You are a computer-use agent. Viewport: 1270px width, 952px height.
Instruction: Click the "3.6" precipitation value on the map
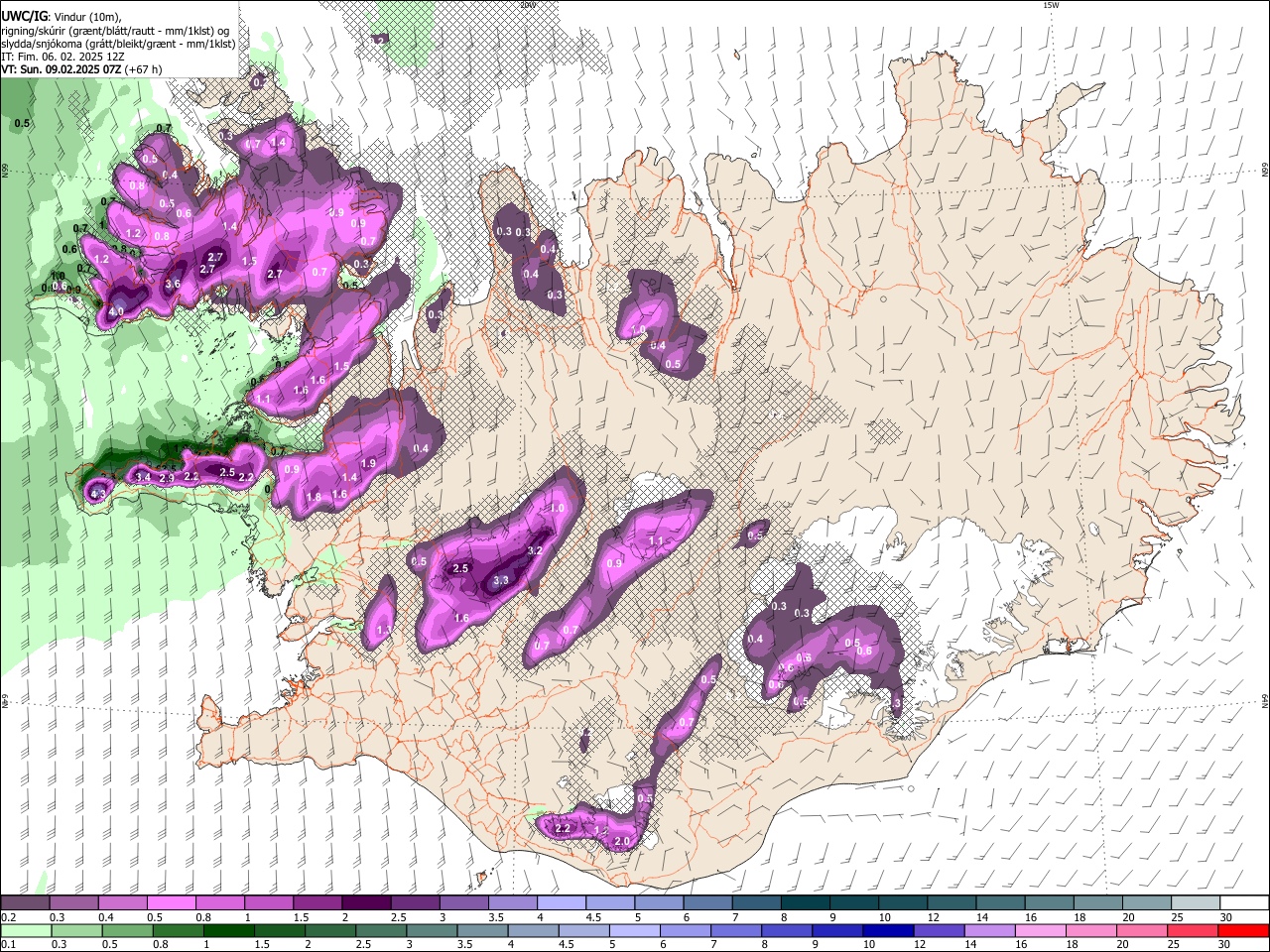click(173, 284)
